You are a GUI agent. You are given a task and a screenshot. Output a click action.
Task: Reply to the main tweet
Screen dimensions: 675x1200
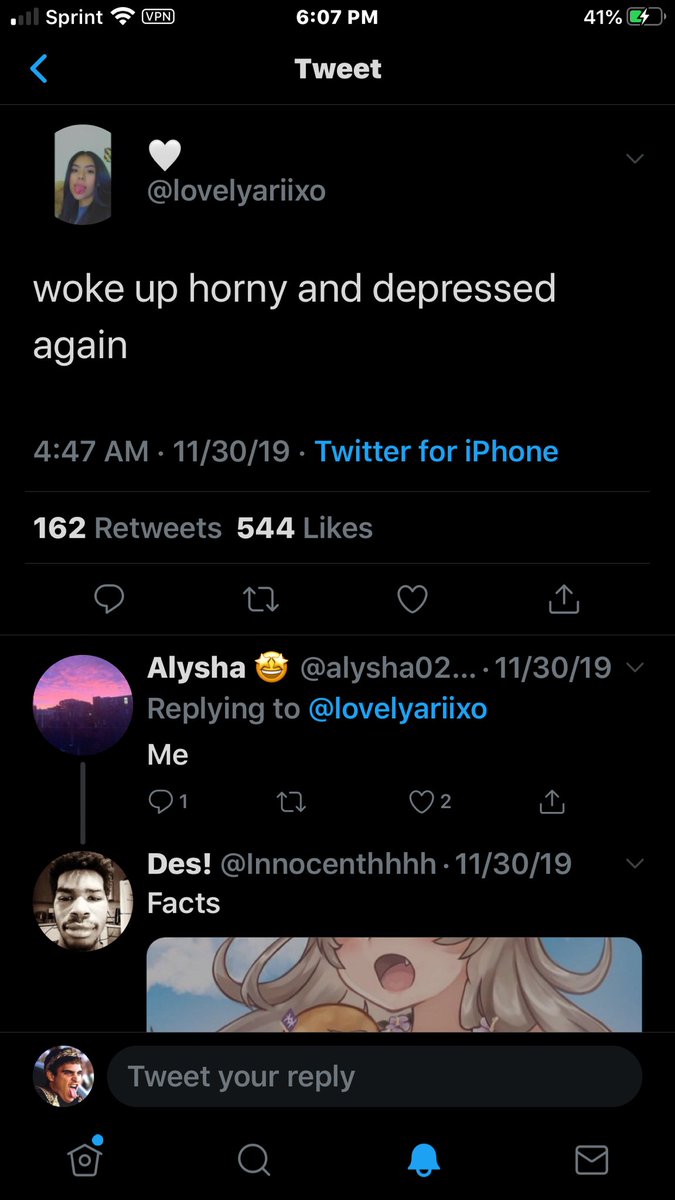pyautogui.click(x=108, y=599)
